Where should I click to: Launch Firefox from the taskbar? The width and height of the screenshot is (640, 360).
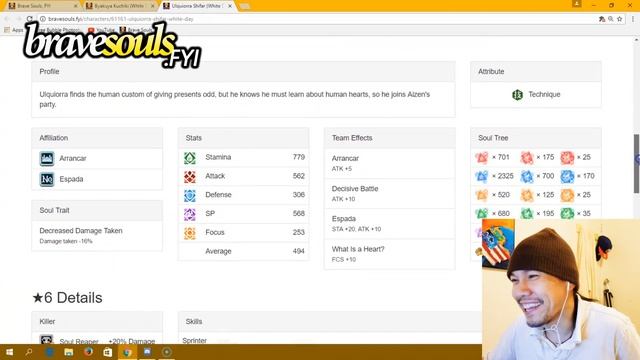point(88,352)
